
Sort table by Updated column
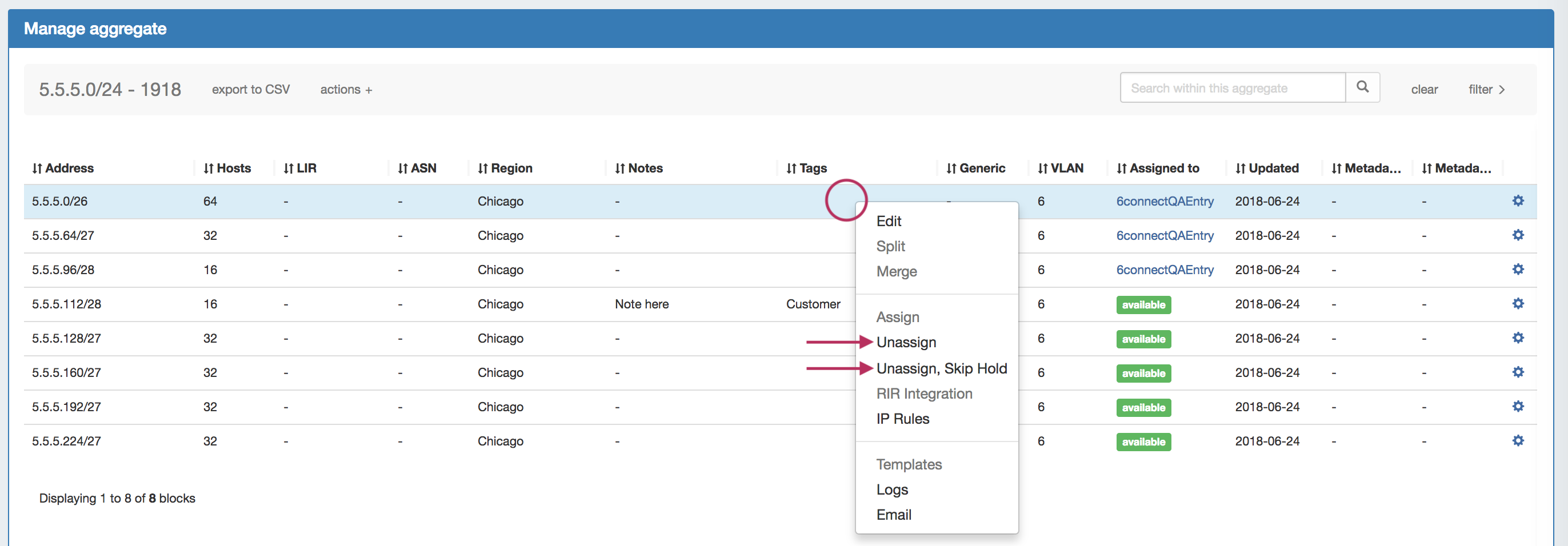(x=1267, y=168)
